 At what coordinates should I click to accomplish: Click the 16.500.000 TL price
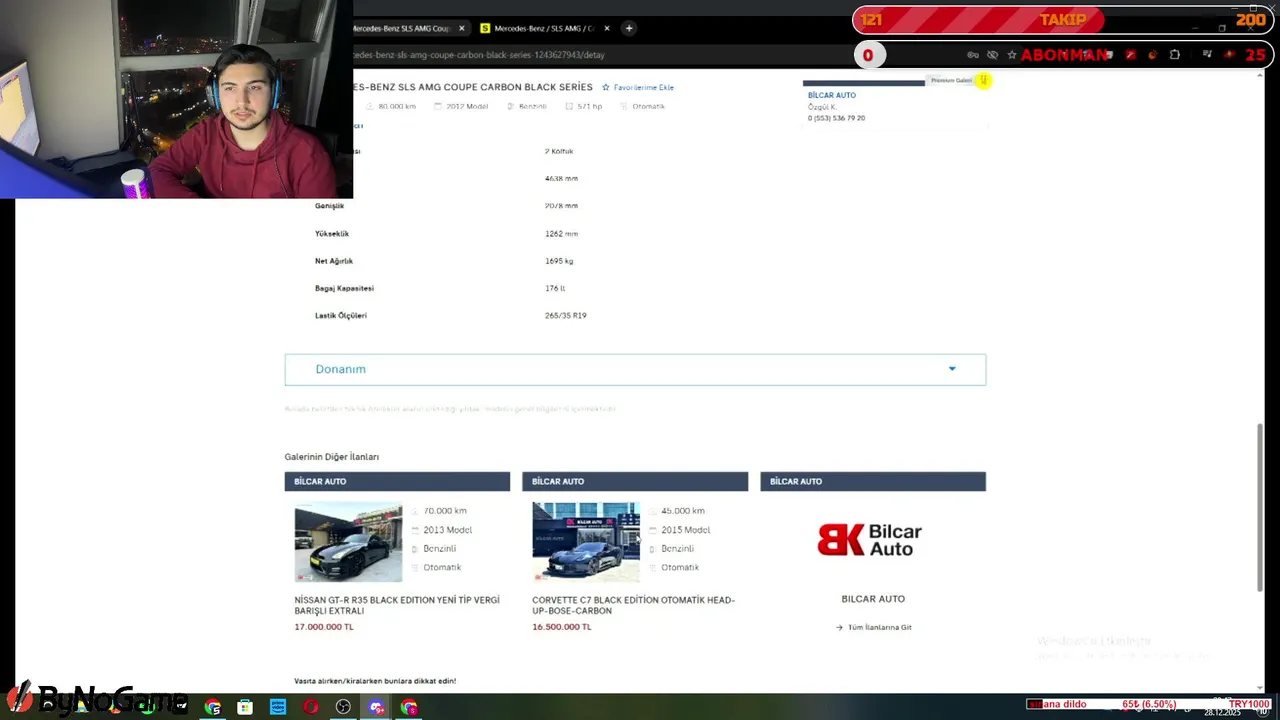[562, 627]
